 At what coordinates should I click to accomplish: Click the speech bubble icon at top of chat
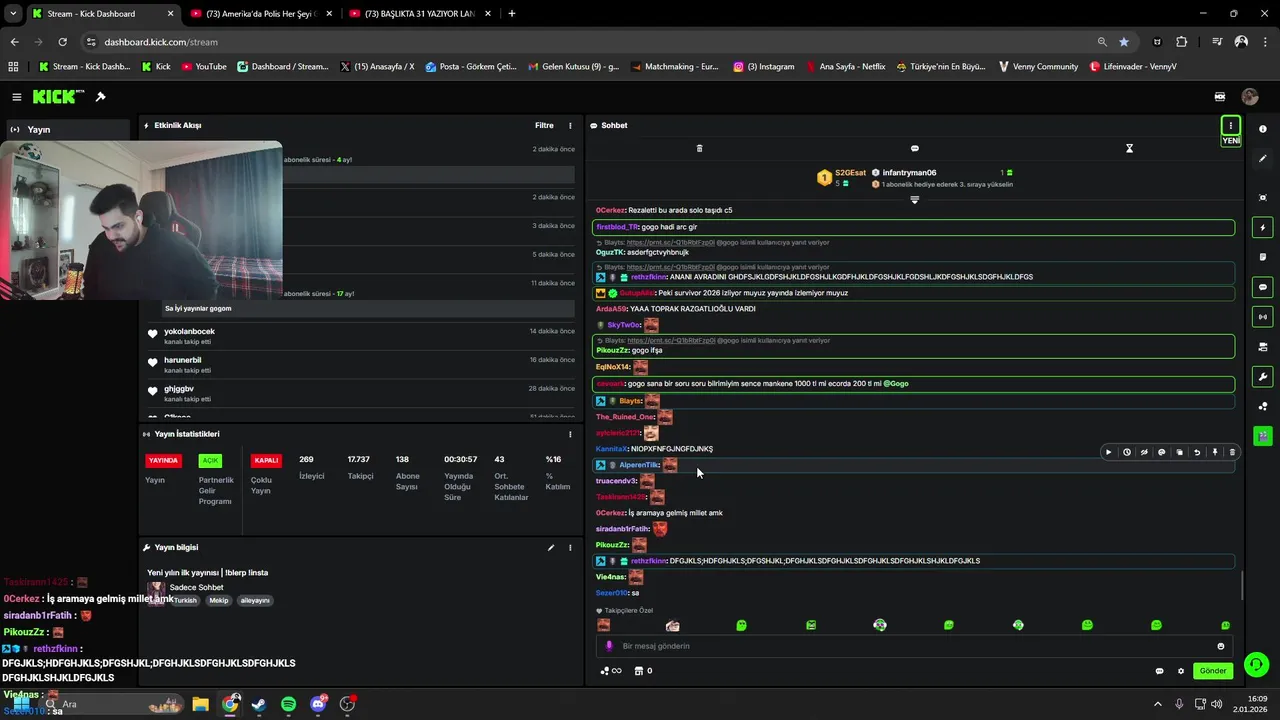tap(914, 148)
